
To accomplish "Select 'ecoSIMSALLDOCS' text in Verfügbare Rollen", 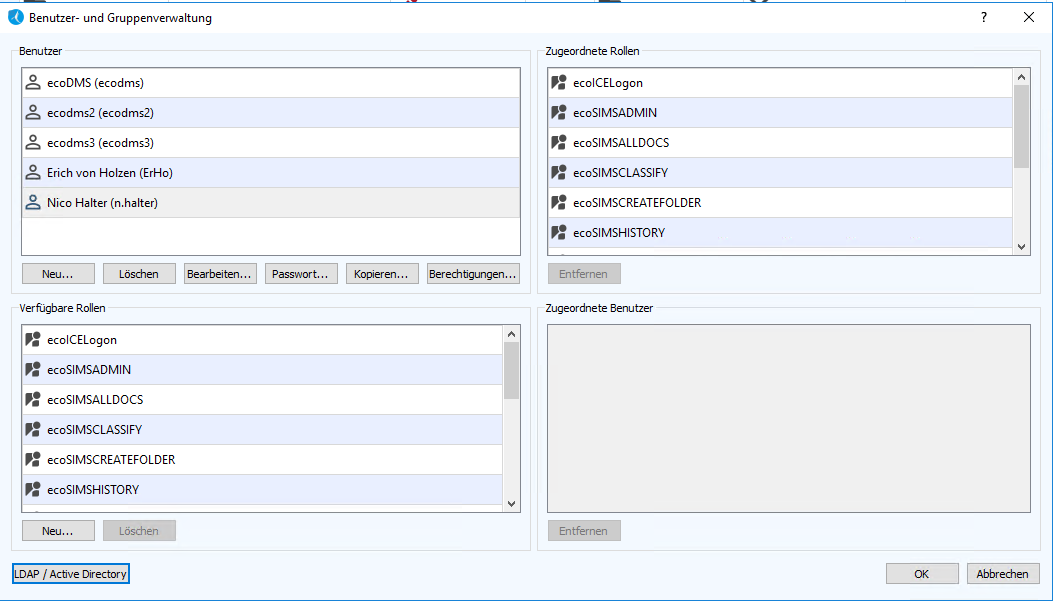I will 95,400.
